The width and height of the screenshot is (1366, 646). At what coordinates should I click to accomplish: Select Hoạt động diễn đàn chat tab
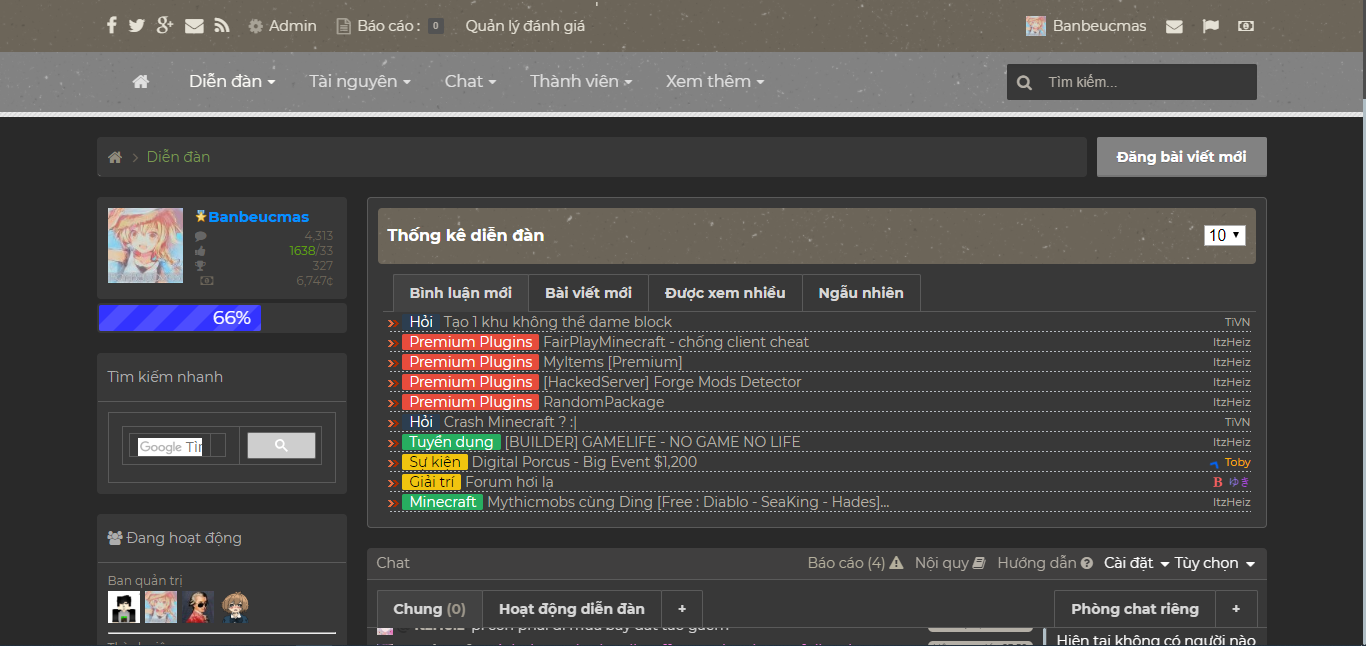click(572, 609)
